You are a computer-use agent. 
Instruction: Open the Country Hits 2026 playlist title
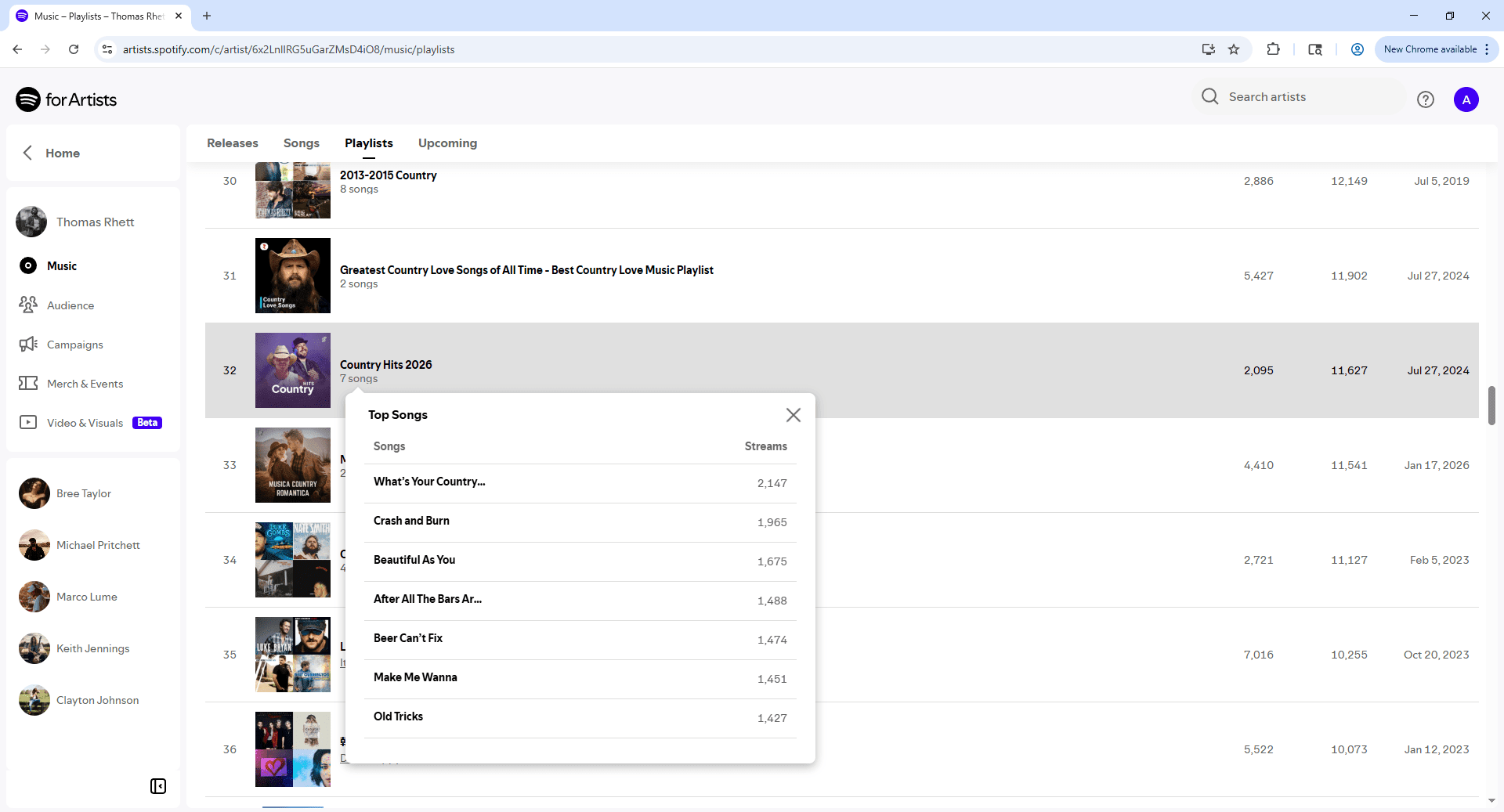(385, 365)
